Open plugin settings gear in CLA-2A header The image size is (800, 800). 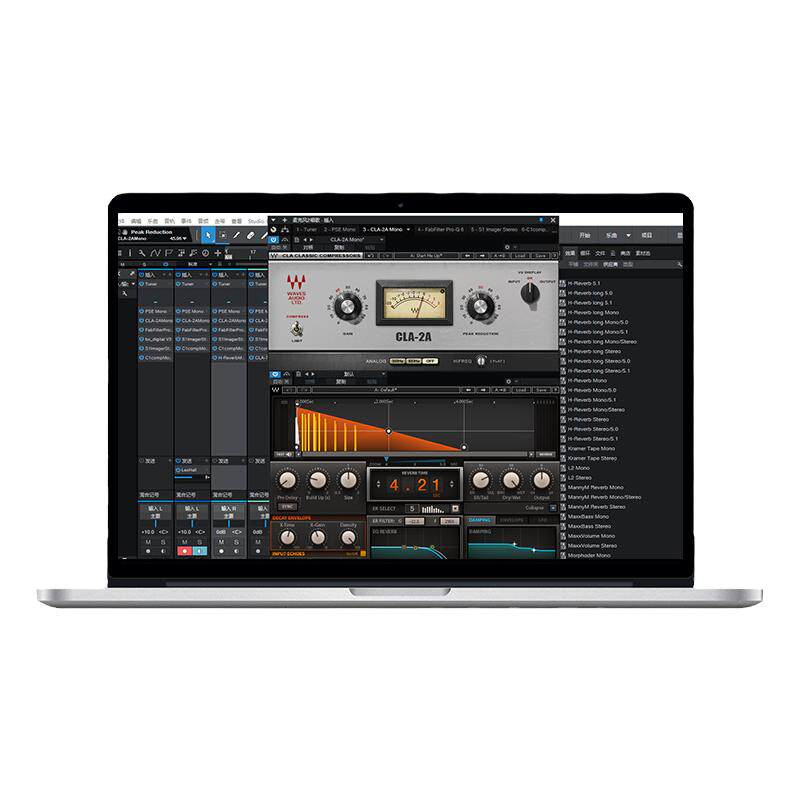(x=507, y=247)
